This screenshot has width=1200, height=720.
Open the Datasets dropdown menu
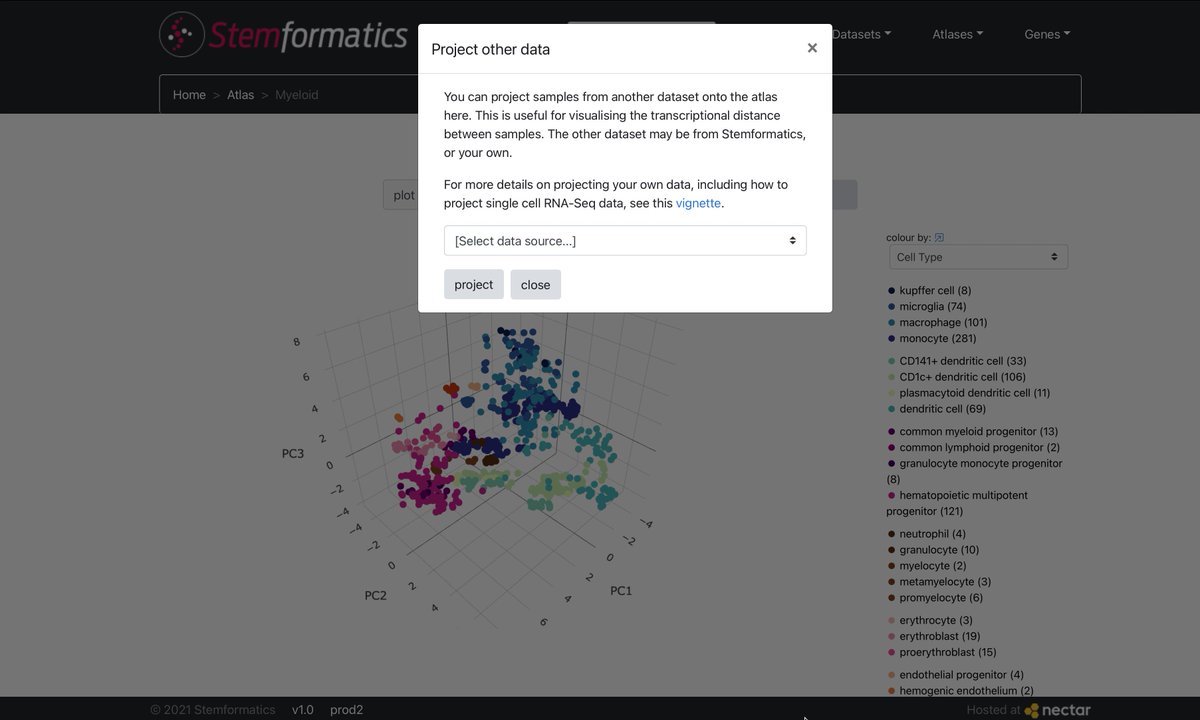click(x=861, y=34)
